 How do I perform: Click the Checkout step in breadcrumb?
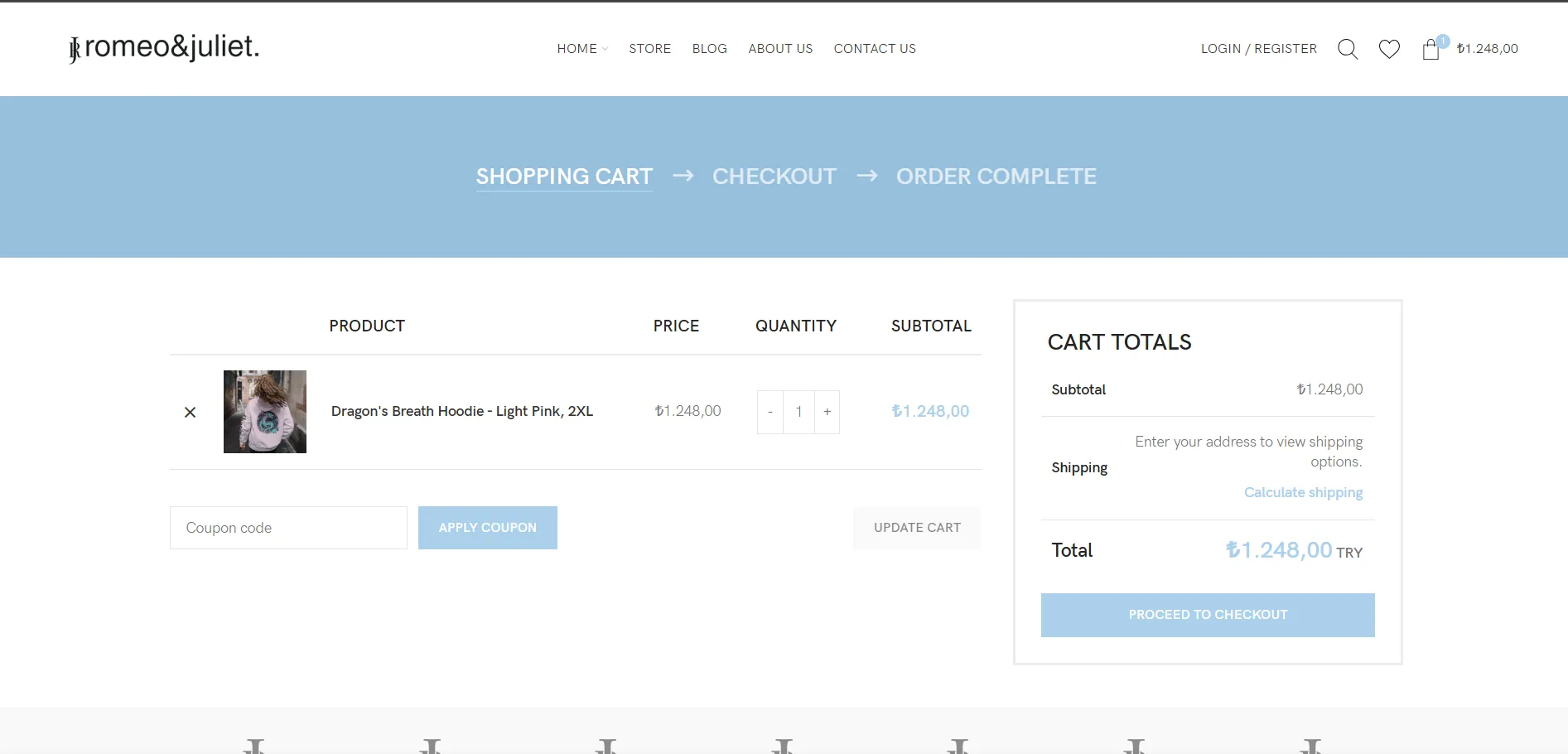pos(774,176)
